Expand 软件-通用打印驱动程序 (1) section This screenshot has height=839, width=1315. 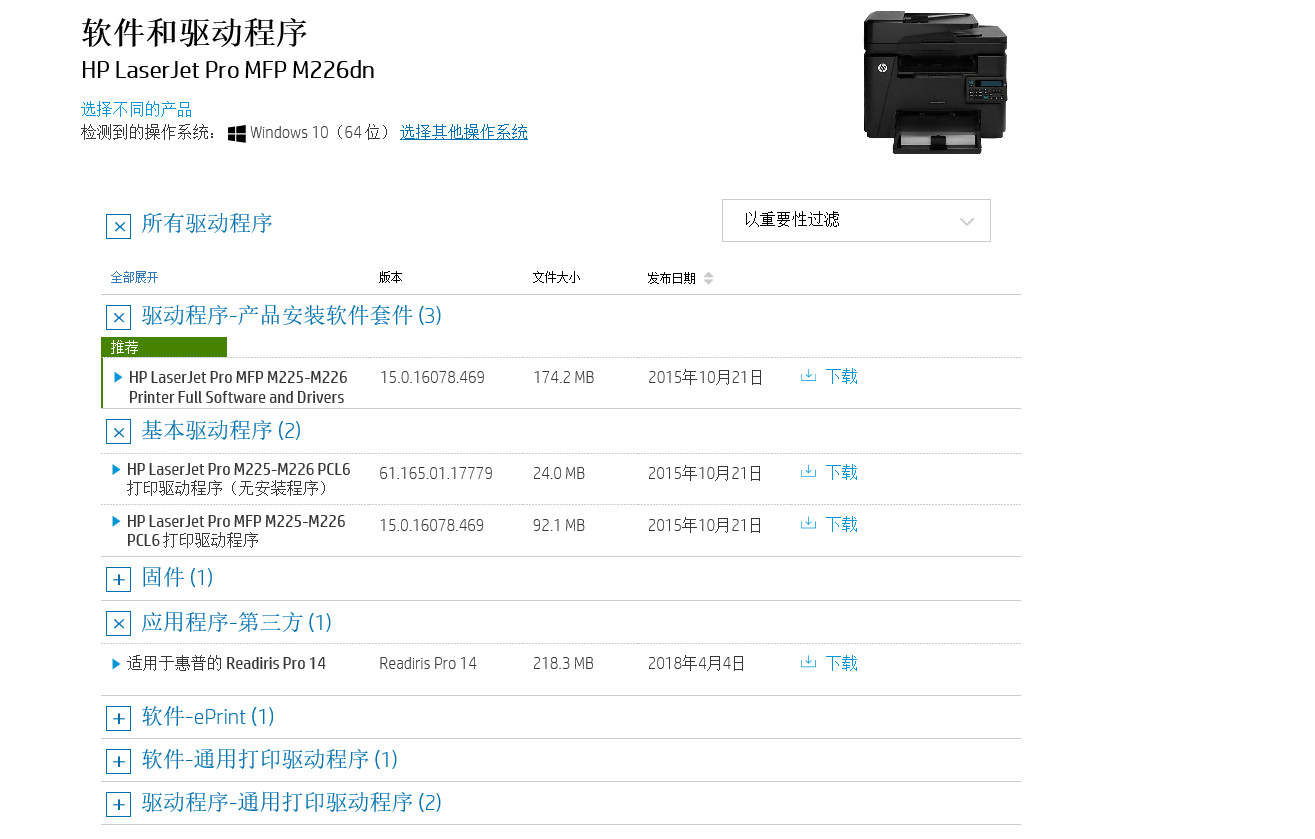pos(118,761)
